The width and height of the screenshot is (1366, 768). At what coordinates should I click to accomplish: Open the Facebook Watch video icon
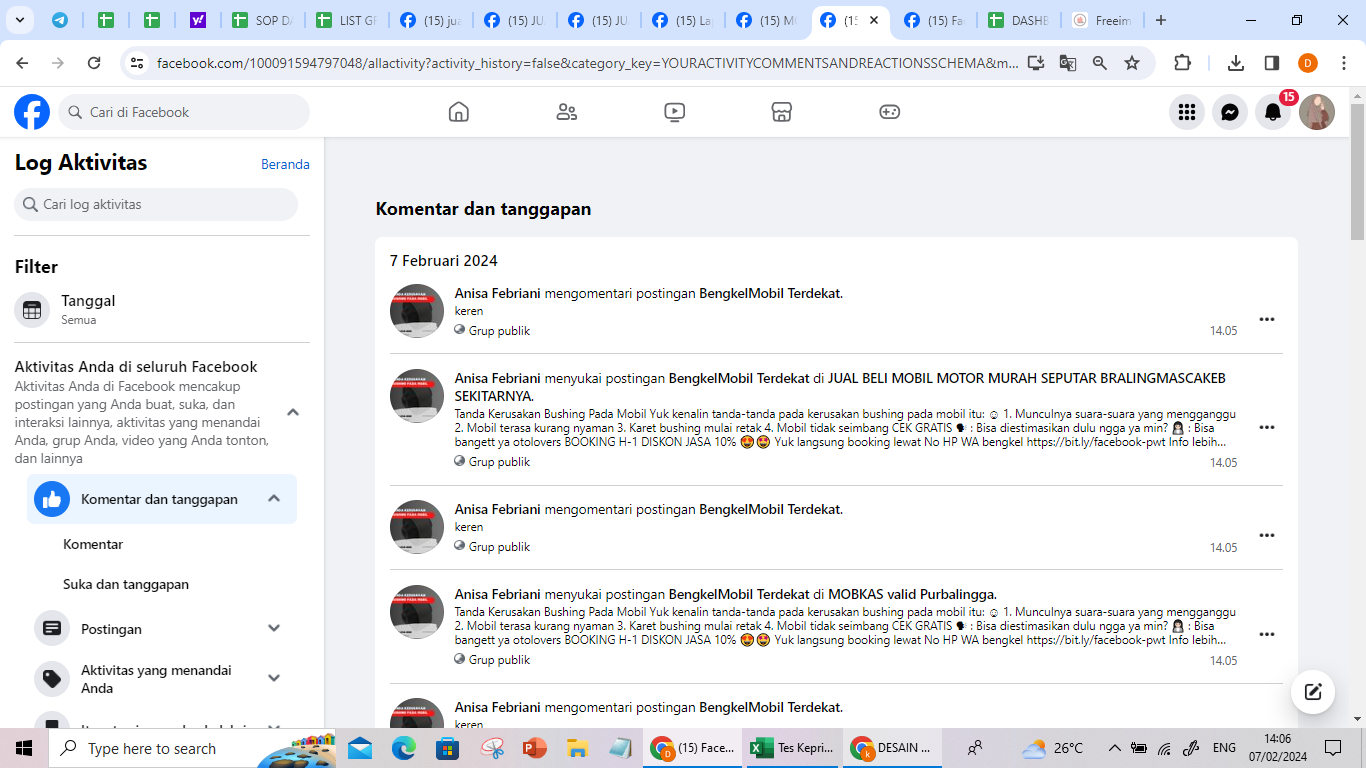[675, 112]
